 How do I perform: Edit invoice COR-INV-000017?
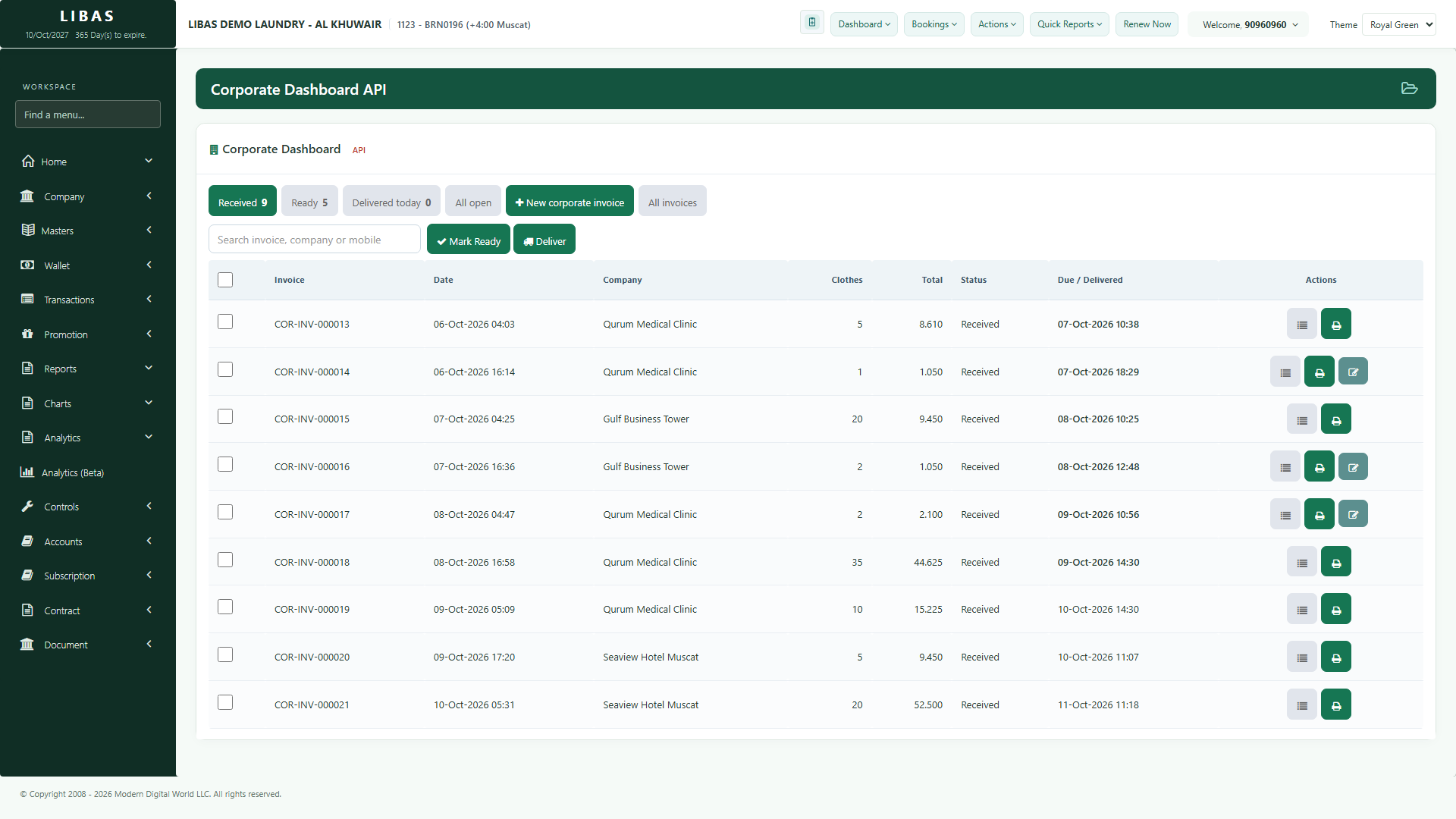[1352, 514]
